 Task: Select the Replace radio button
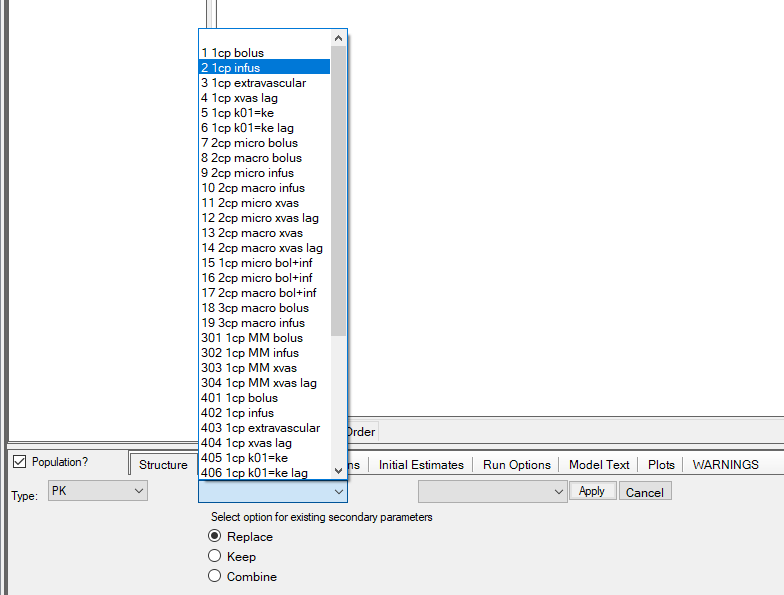point(214,536)
